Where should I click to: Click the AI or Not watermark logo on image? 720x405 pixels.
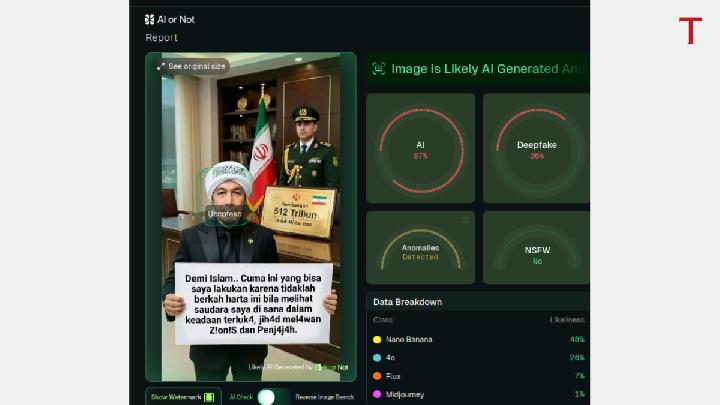pyautogui.click(x=318, y=367)
